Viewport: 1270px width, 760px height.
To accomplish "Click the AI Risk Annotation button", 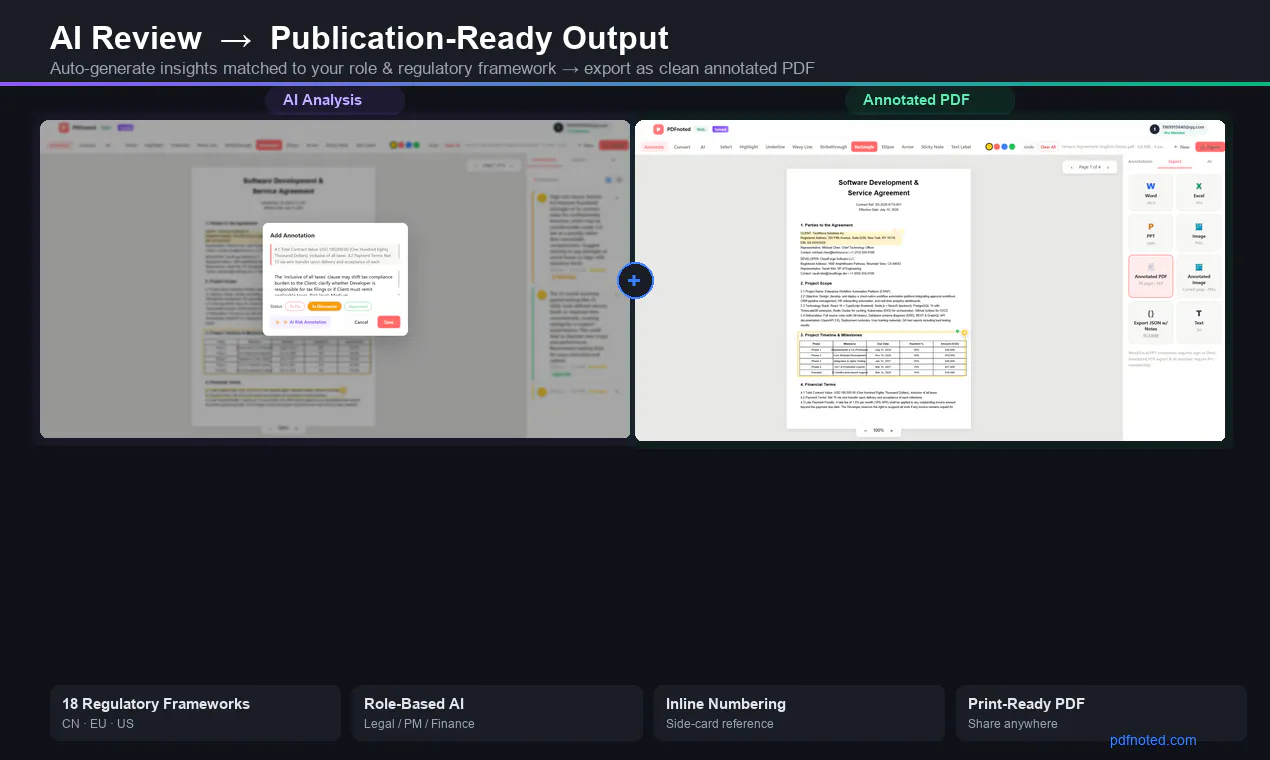I will [x=300, y=322].
